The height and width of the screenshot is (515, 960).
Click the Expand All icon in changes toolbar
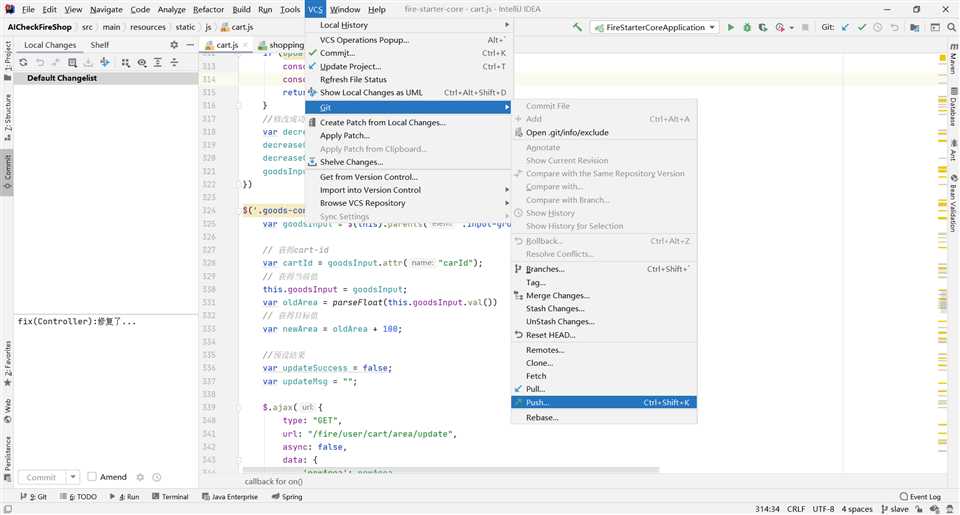[x=158, y=62]
